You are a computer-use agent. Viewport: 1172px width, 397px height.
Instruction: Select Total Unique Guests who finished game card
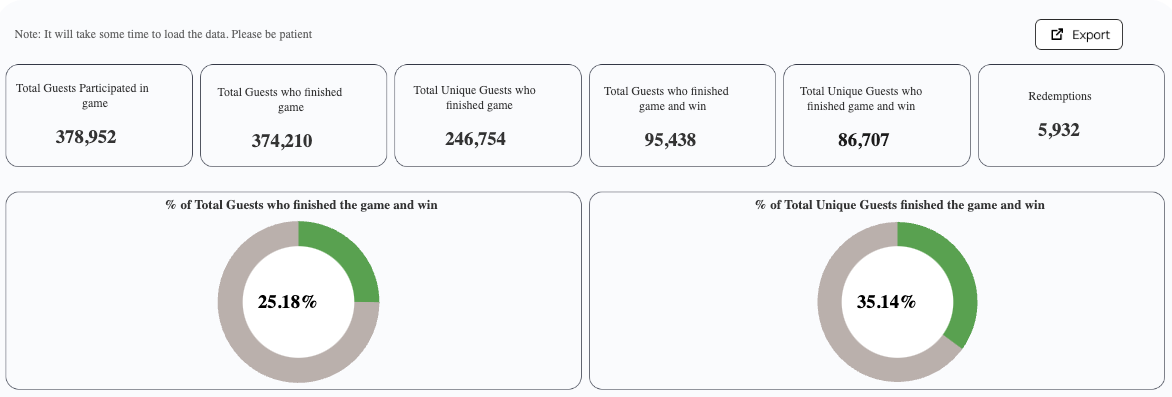pyautogui.click(x=487, y=115)
